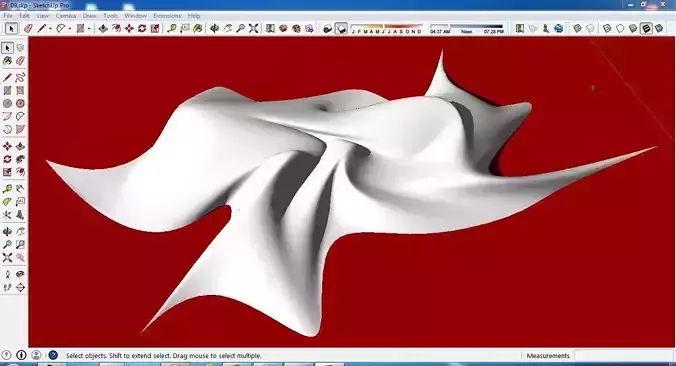Choose the Zoom Window tool in the left toolbar
Screen dimensions: 676x366
coord(20,245)
